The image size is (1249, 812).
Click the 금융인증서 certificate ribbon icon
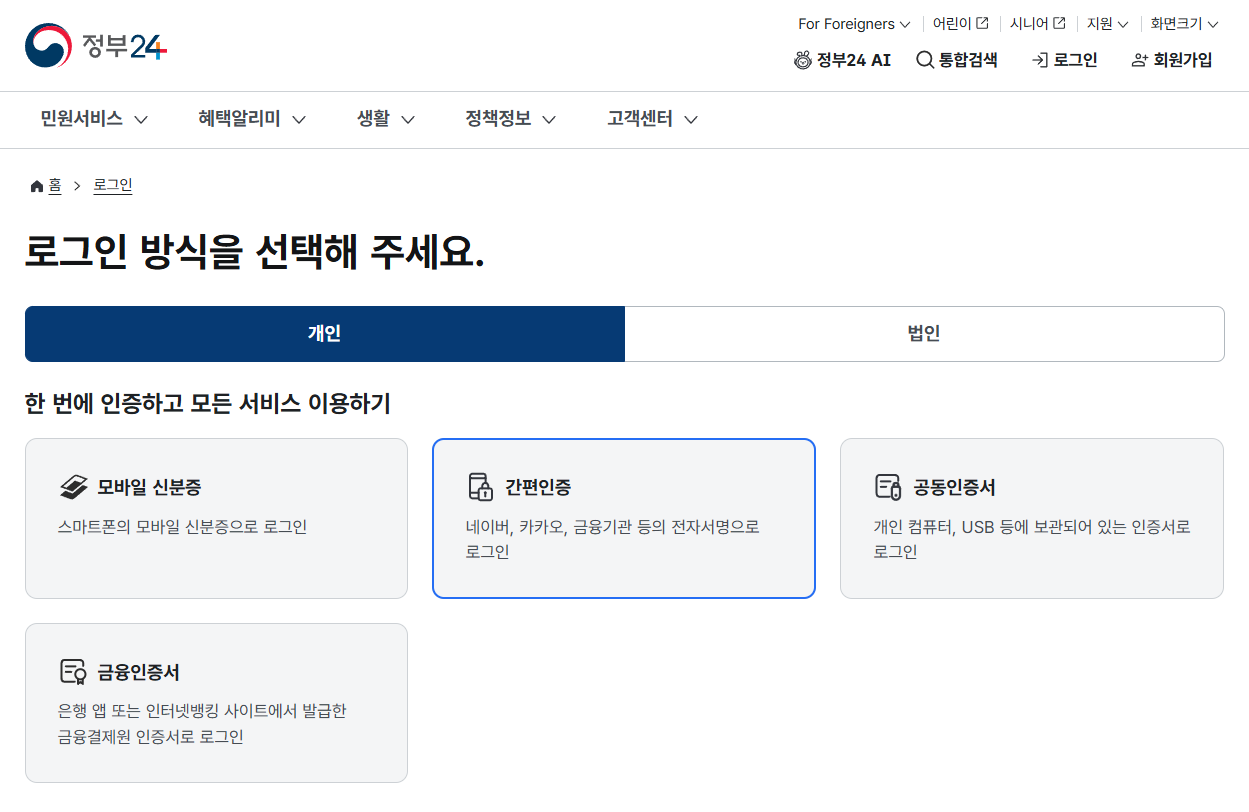73,672
